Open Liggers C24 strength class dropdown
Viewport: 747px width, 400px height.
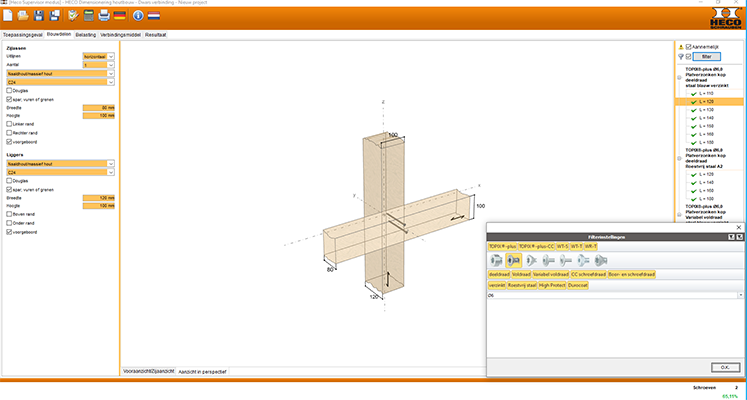(x=61, y=172)
